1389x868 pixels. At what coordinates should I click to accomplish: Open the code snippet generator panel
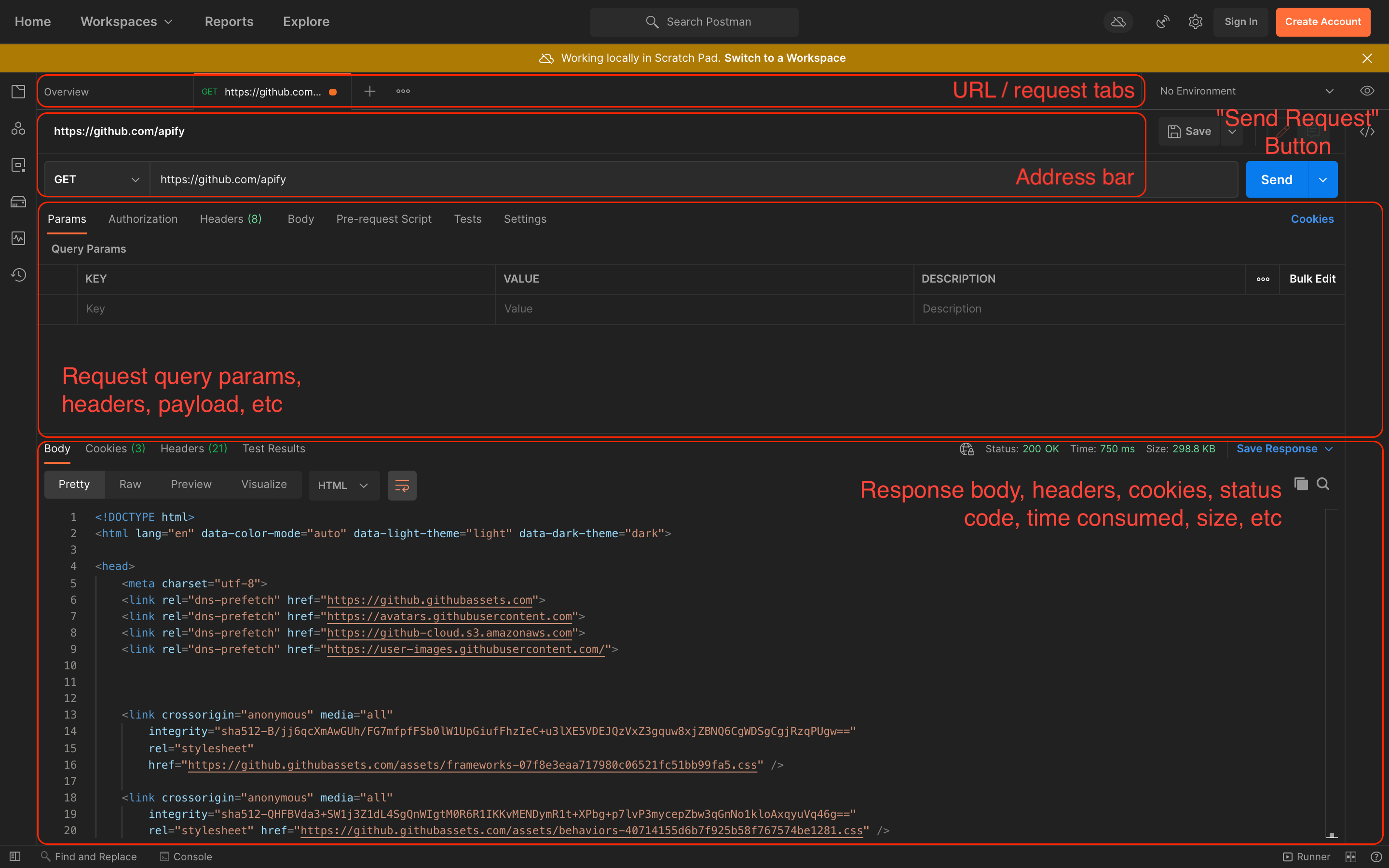[x=1368, y=131]
